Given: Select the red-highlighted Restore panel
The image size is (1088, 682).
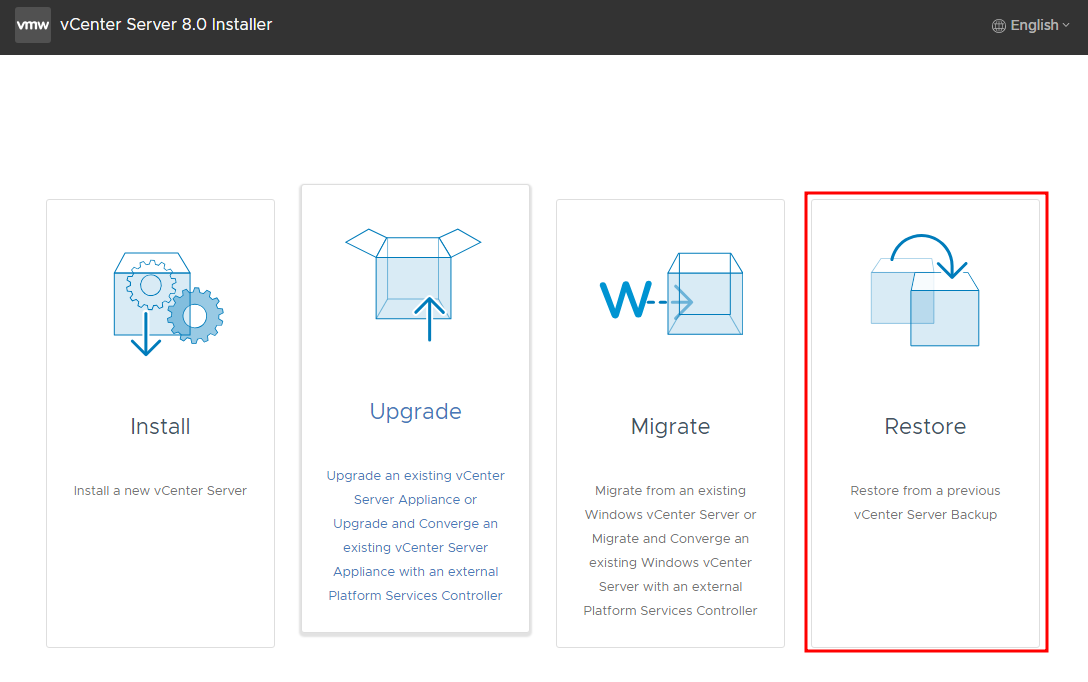Looking at the screenshot, I should tap(925, 420).
